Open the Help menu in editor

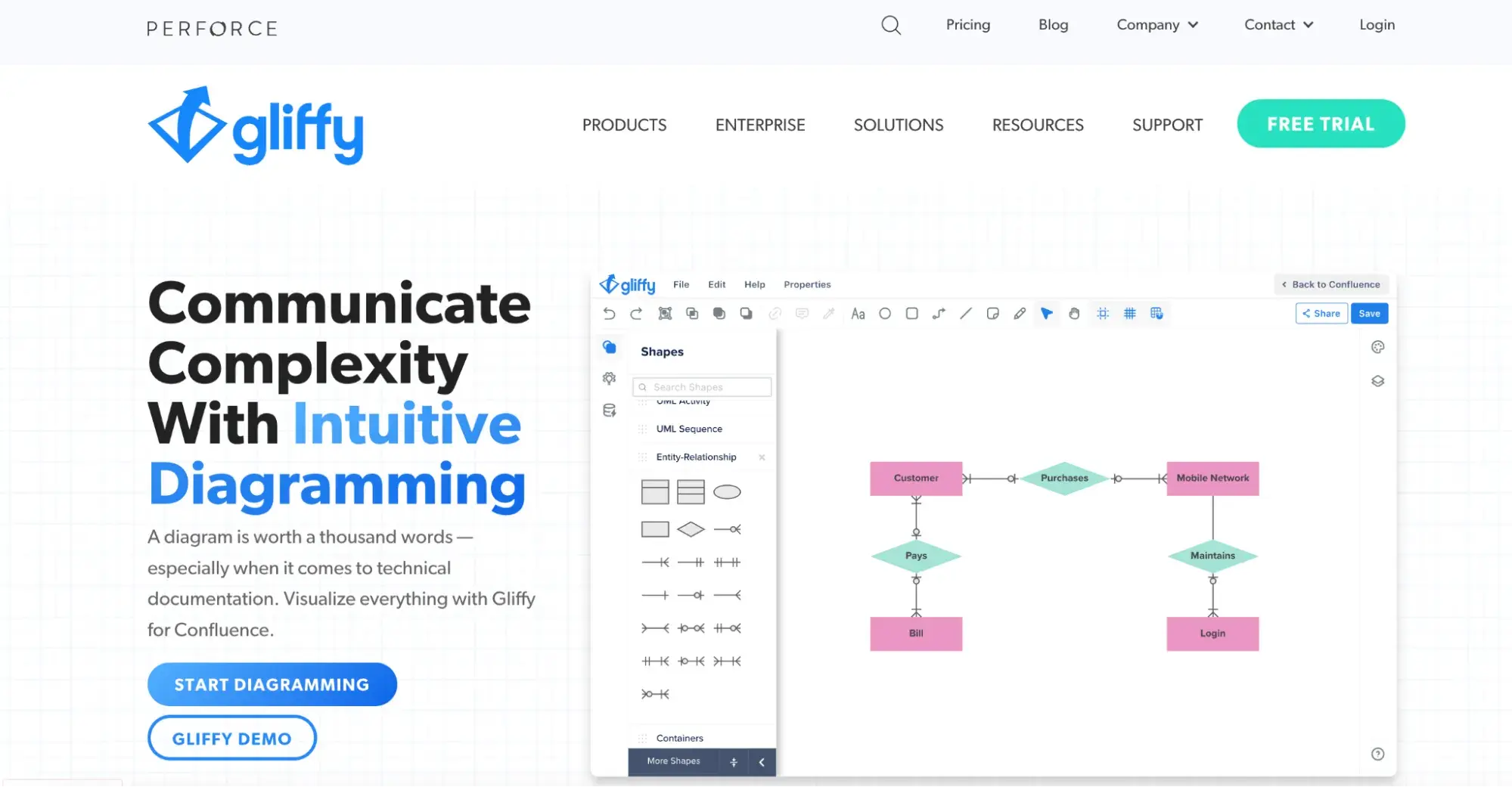(x=755, y=284)
